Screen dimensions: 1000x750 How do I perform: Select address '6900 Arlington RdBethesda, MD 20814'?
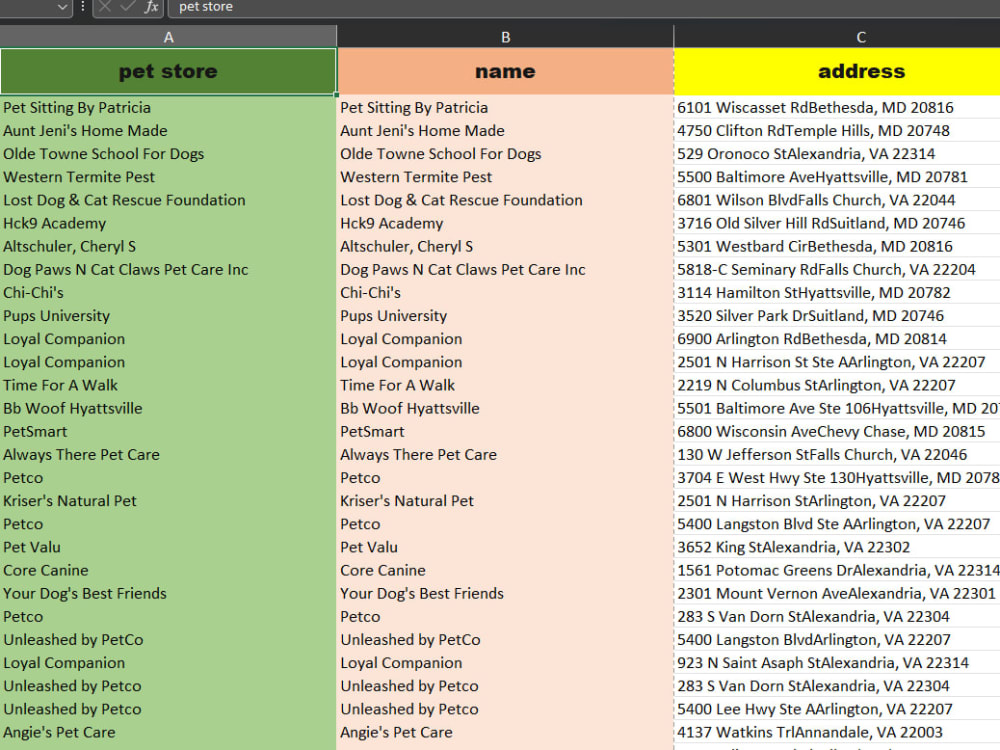[x=812, y=339]
